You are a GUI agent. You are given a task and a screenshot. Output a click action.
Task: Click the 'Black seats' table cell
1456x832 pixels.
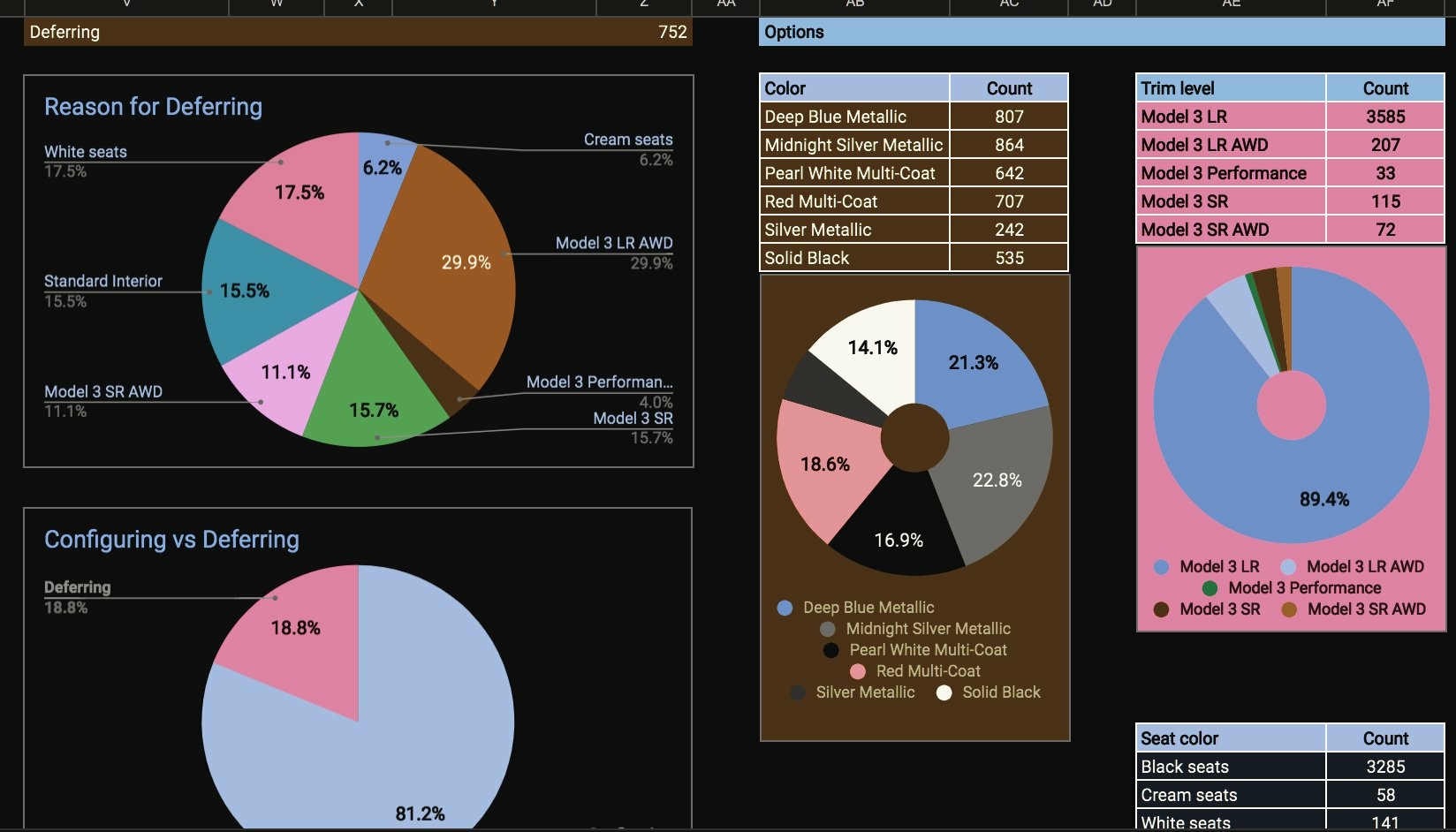click(1230, 767)
